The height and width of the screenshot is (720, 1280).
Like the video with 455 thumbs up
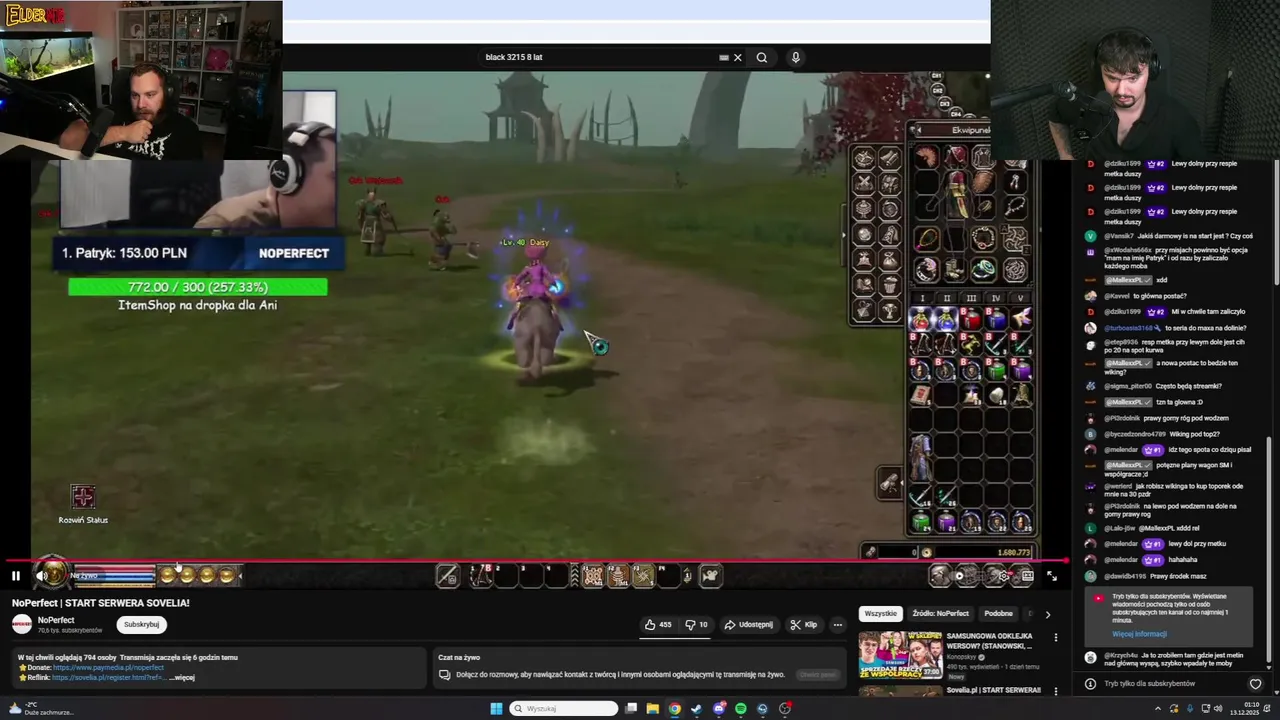658,624
